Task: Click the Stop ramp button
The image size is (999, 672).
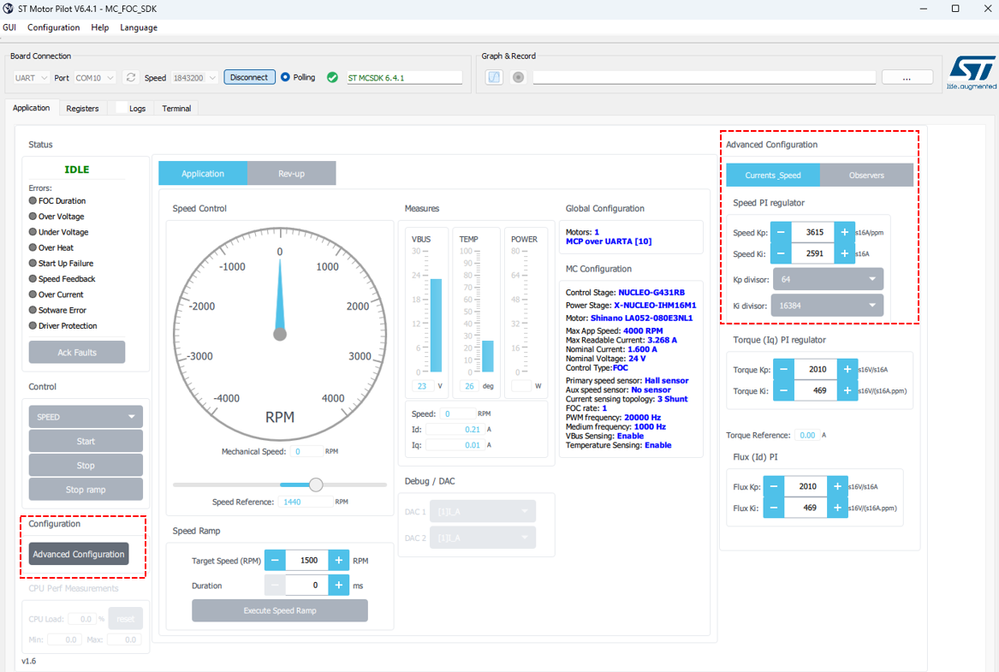Action: tap(85, 489)
